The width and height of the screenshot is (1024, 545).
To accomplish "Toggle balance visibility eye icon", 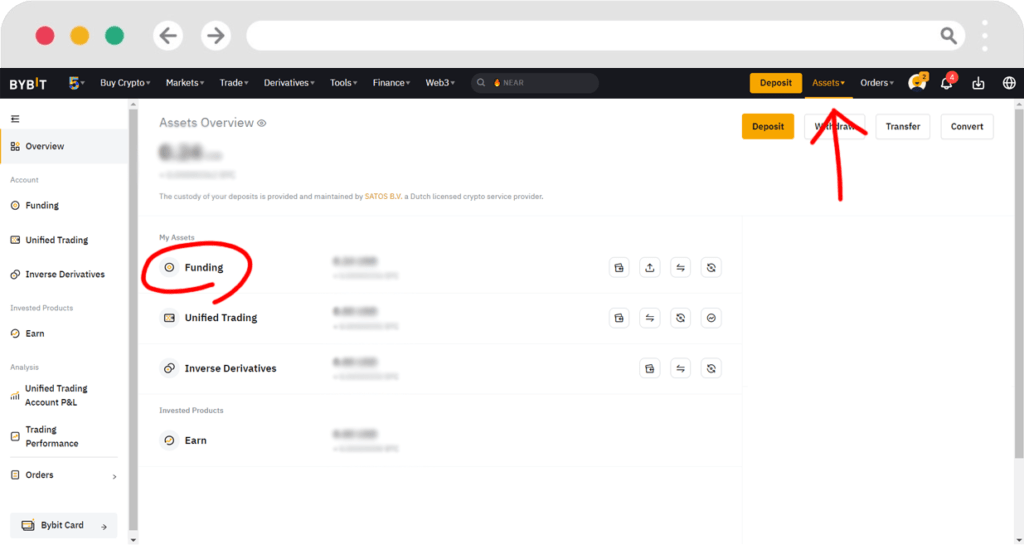I will click(262, 123).
